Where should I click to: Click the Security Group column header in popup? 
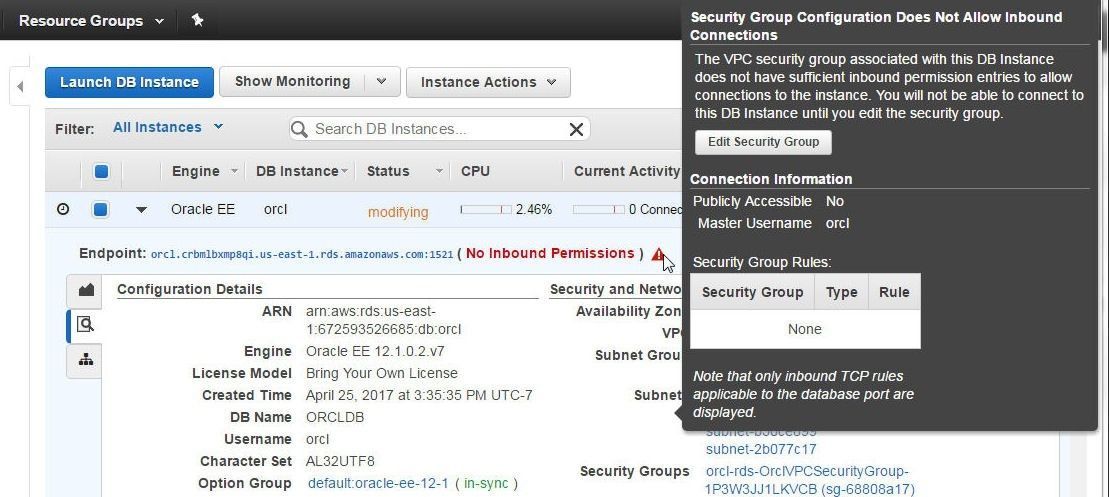[x=753, y=292]
